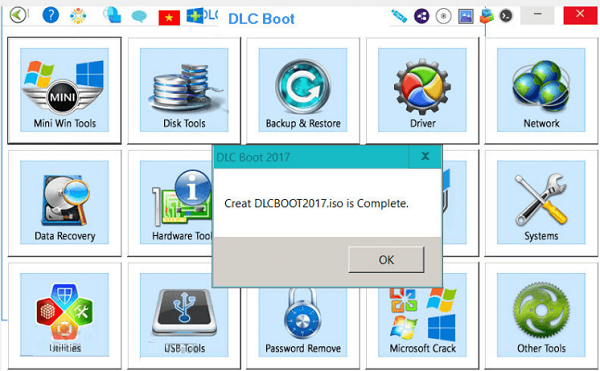The image size is (600, 371).
Task: Open the Network tile
Action: pos(541,90)
